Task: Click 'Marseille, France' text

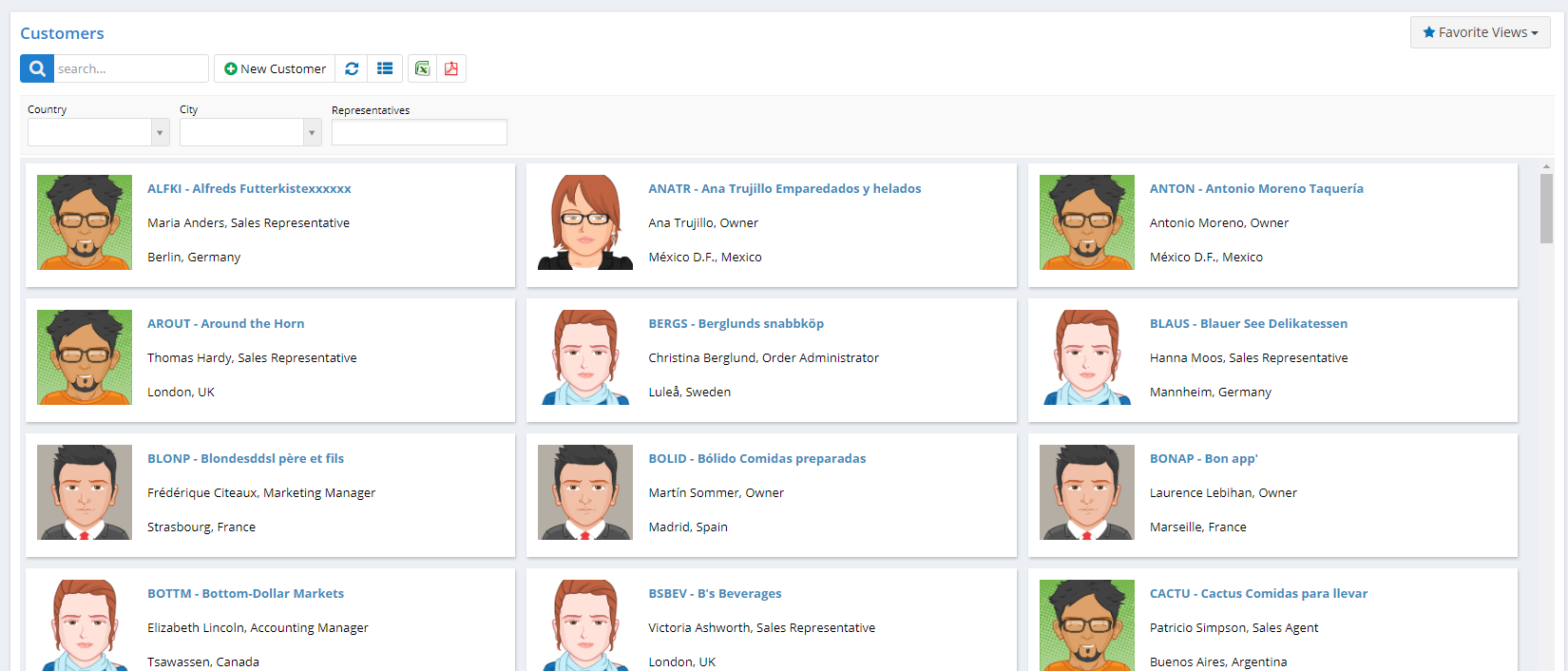Action: (1198, 527)
